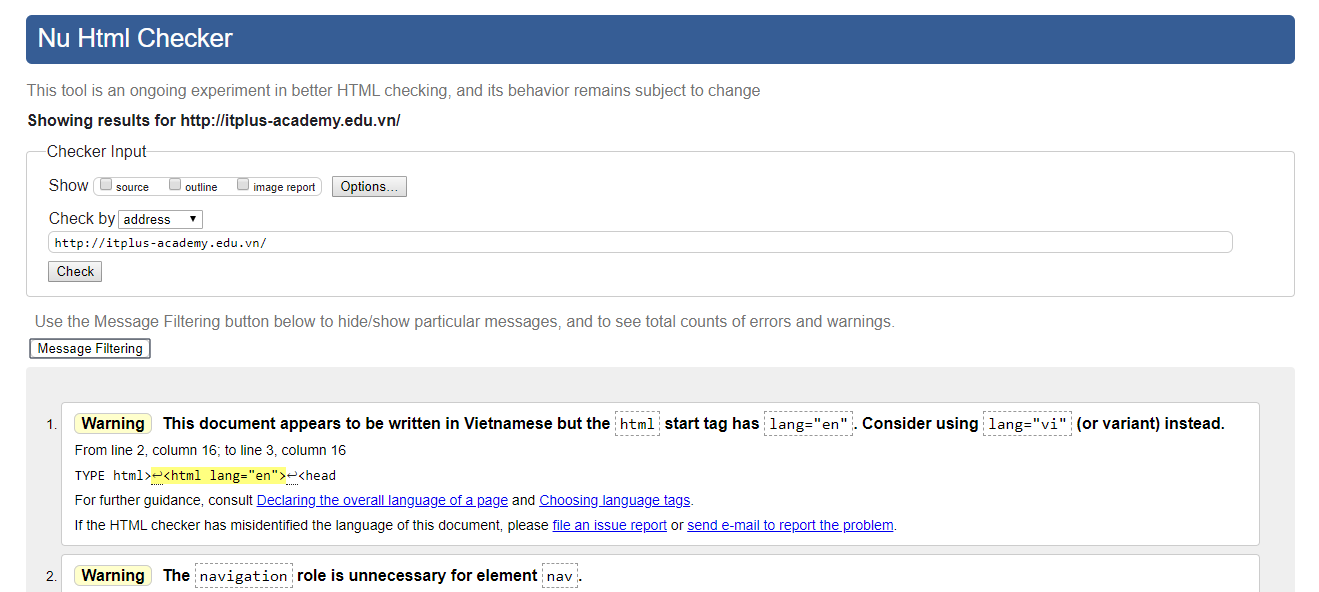The width and height of the screenshot is (1319, 592).
Task: Click the Options... button
Action: click(x=369, y=187)
